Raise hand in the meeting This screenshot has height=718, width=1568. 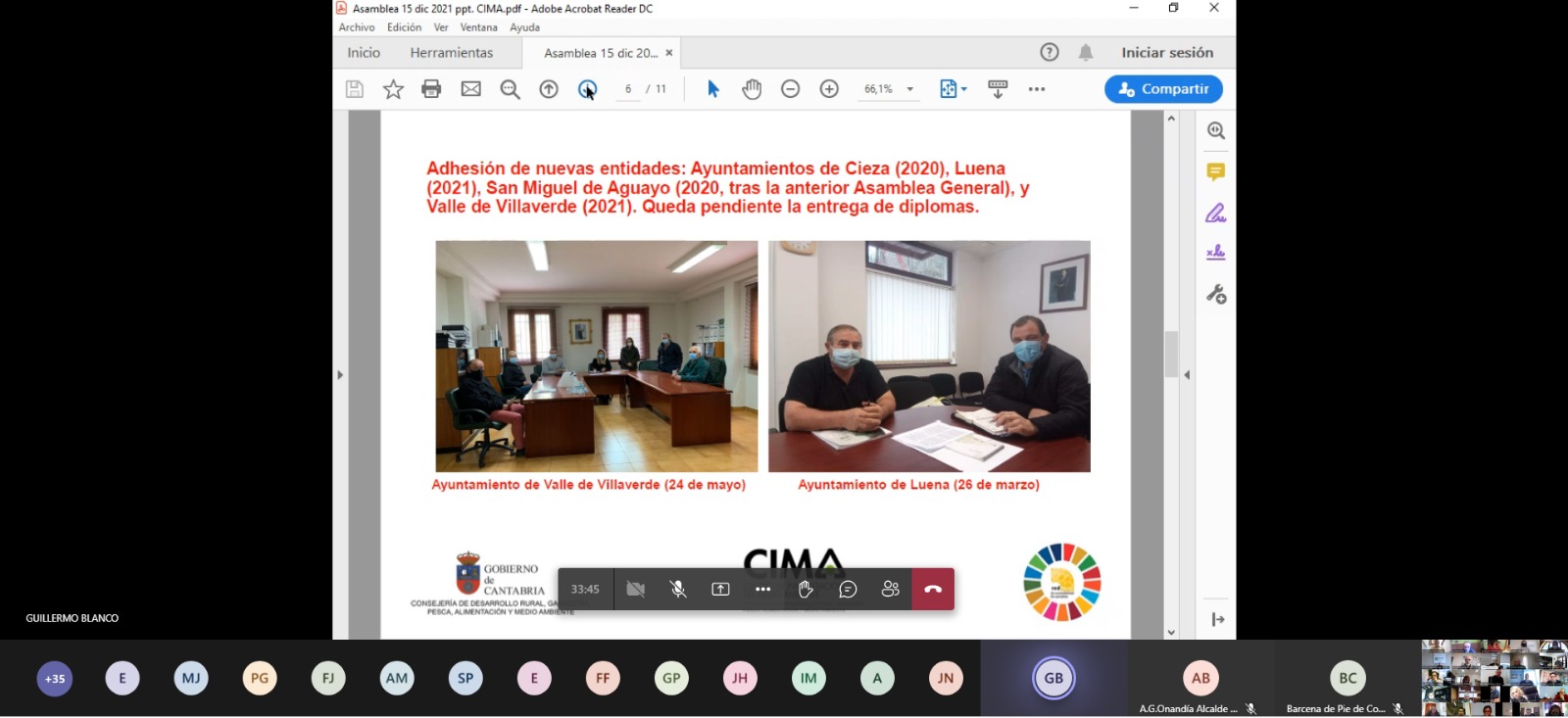[806, 589]
